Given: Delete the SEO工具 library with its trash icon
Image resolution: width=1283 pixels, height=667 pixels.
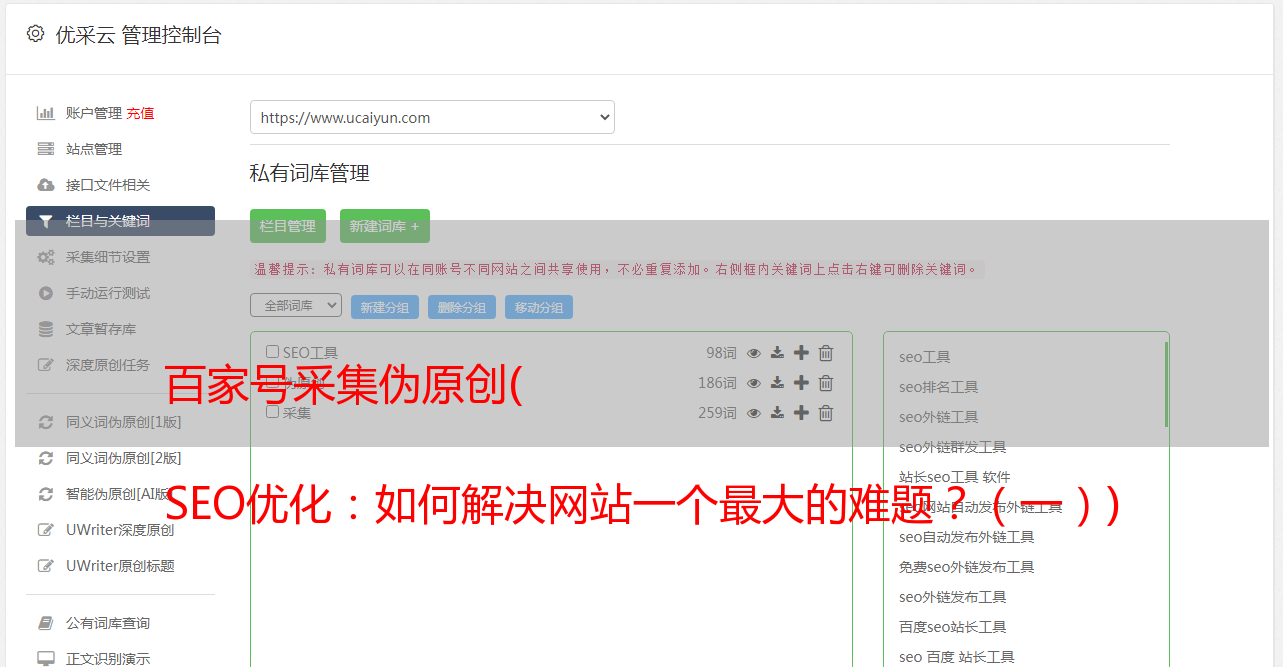Looking at the screenshot, I should click(826, 353).
